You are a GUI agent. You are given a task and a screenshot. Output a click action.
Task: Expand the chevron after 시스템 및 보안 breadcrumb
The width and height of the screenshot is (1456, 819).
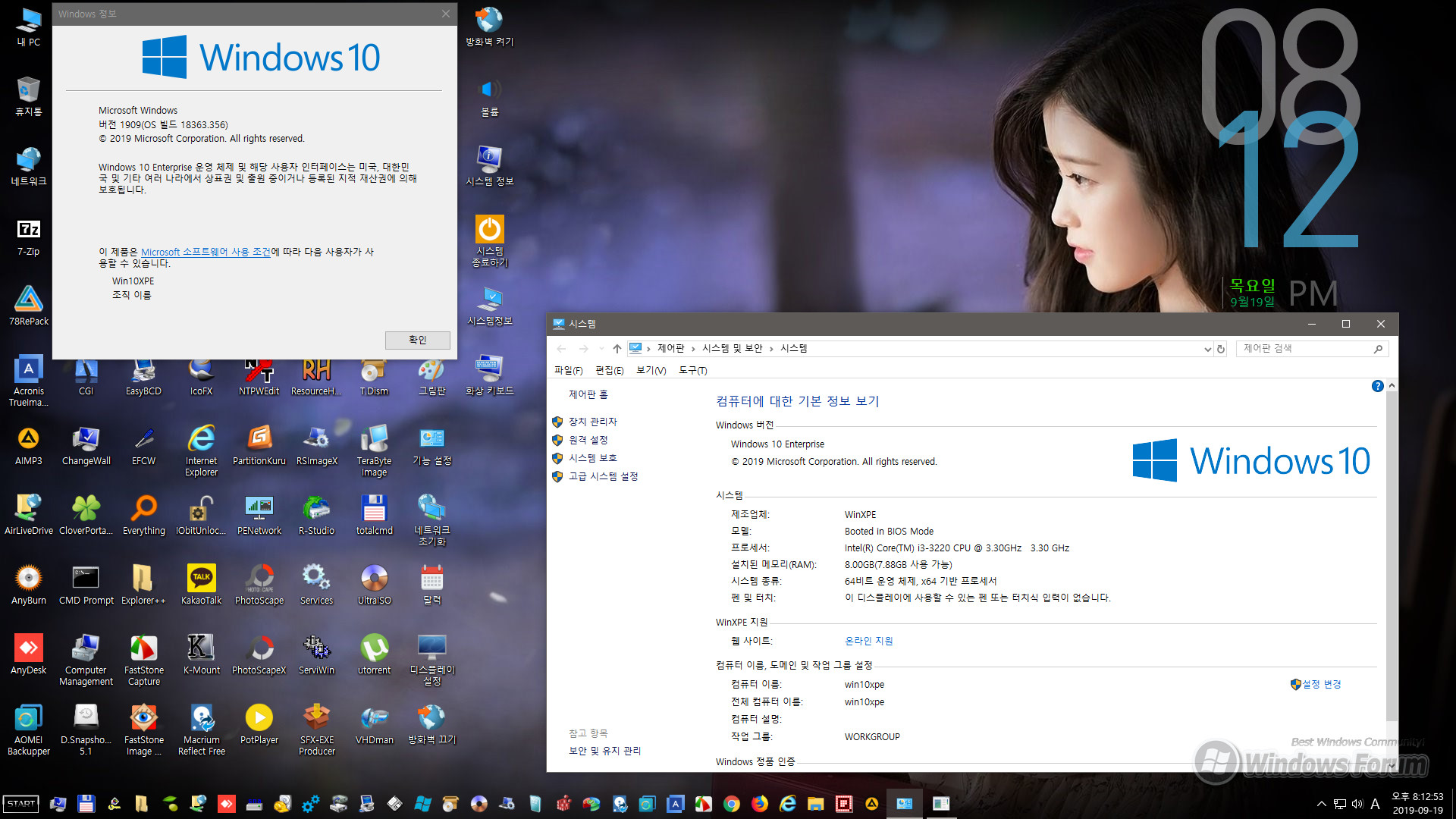point(771,349)
